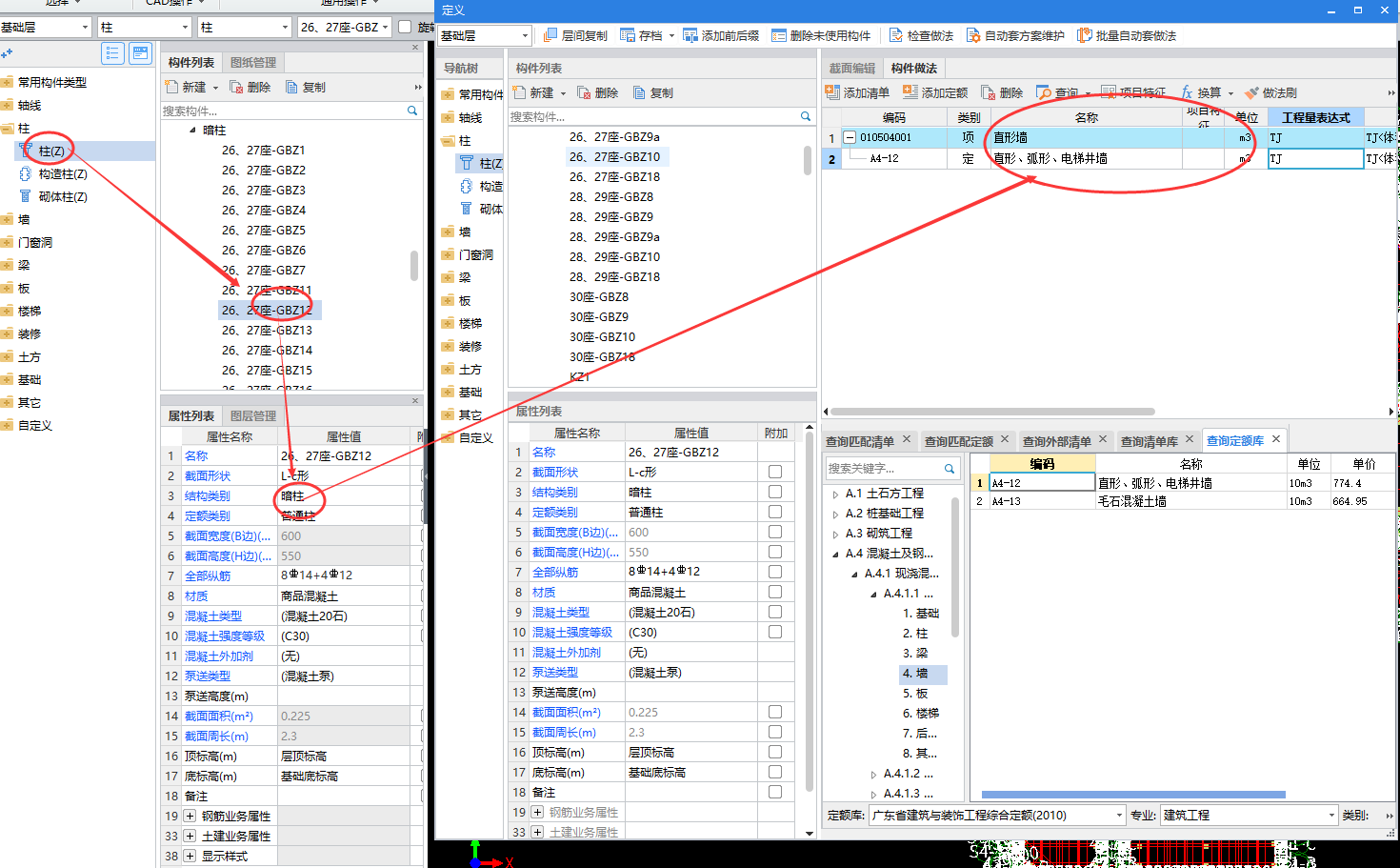Switch to the 查询外部清单 tab
Viewport: 1400px width, 868px height.
pos(1056,441)
